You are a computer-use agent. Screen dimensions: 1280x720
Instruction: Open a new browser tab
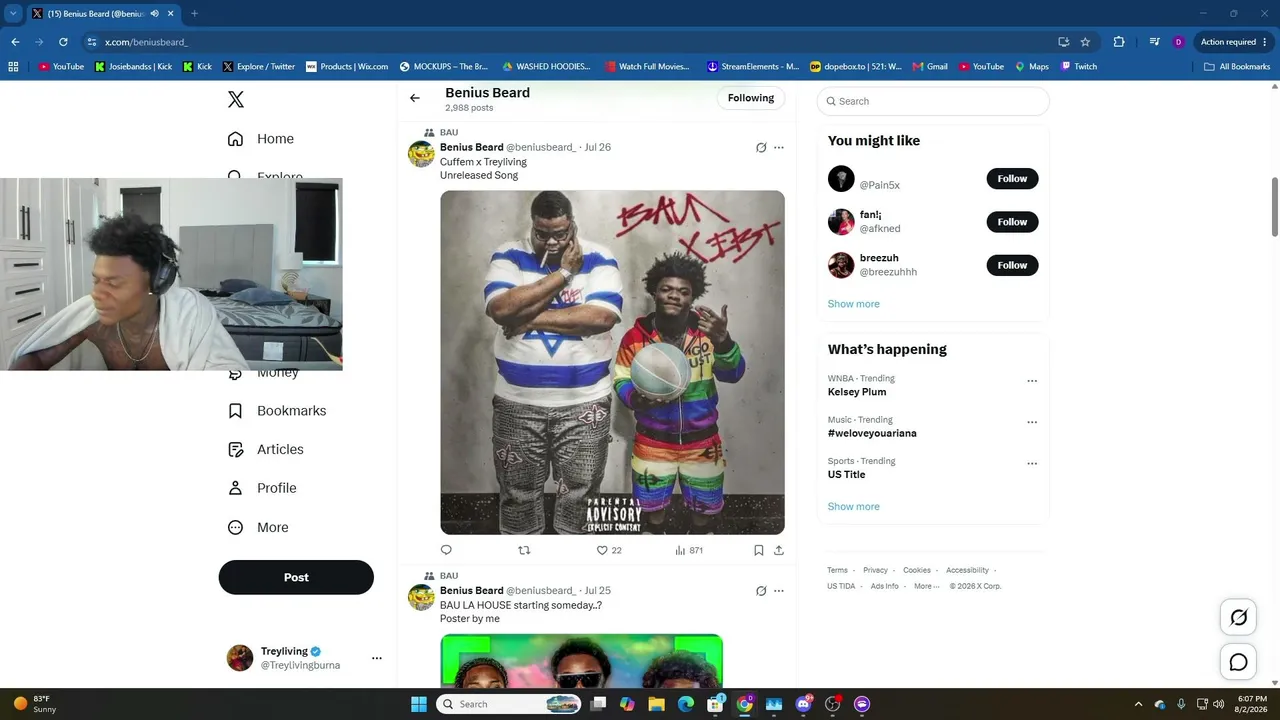click(194, 14)
